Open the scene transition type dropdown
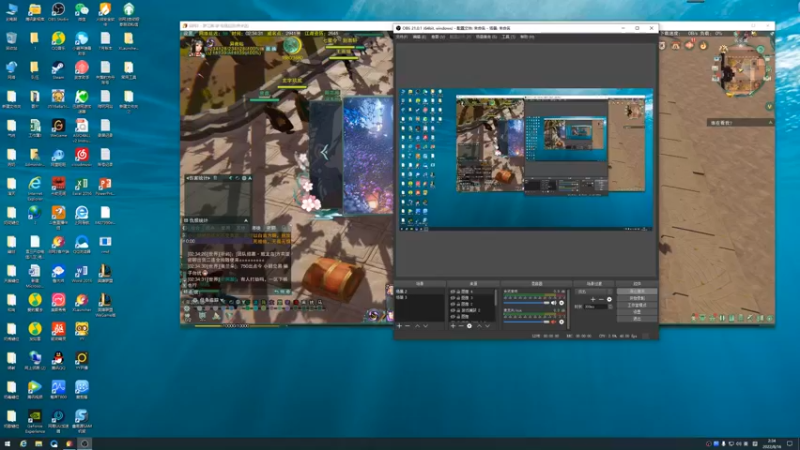 [x=593, y=291]
